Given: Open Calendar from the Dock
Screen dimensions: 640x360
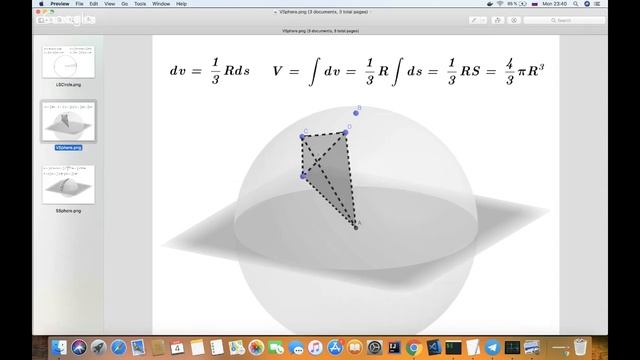Looking at the screenshot, I should [178, 348].
